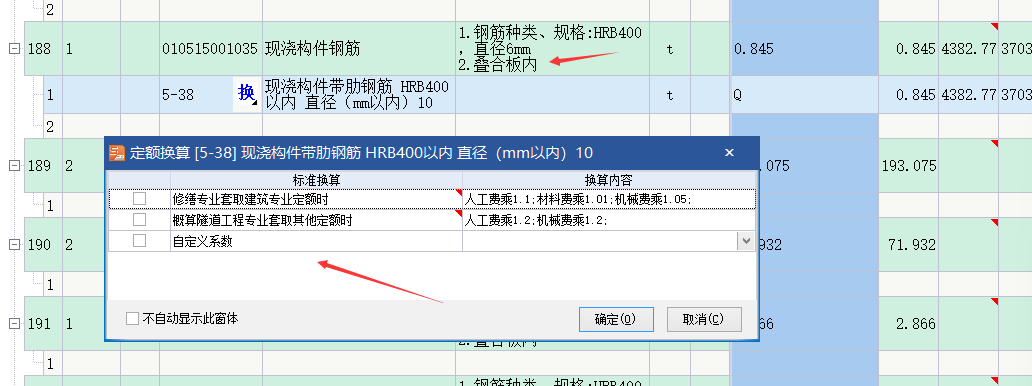Click the app icon in the 定额换算 dialog title
The height and width of the screenshot is (386, 1032).
click(116, 153)
